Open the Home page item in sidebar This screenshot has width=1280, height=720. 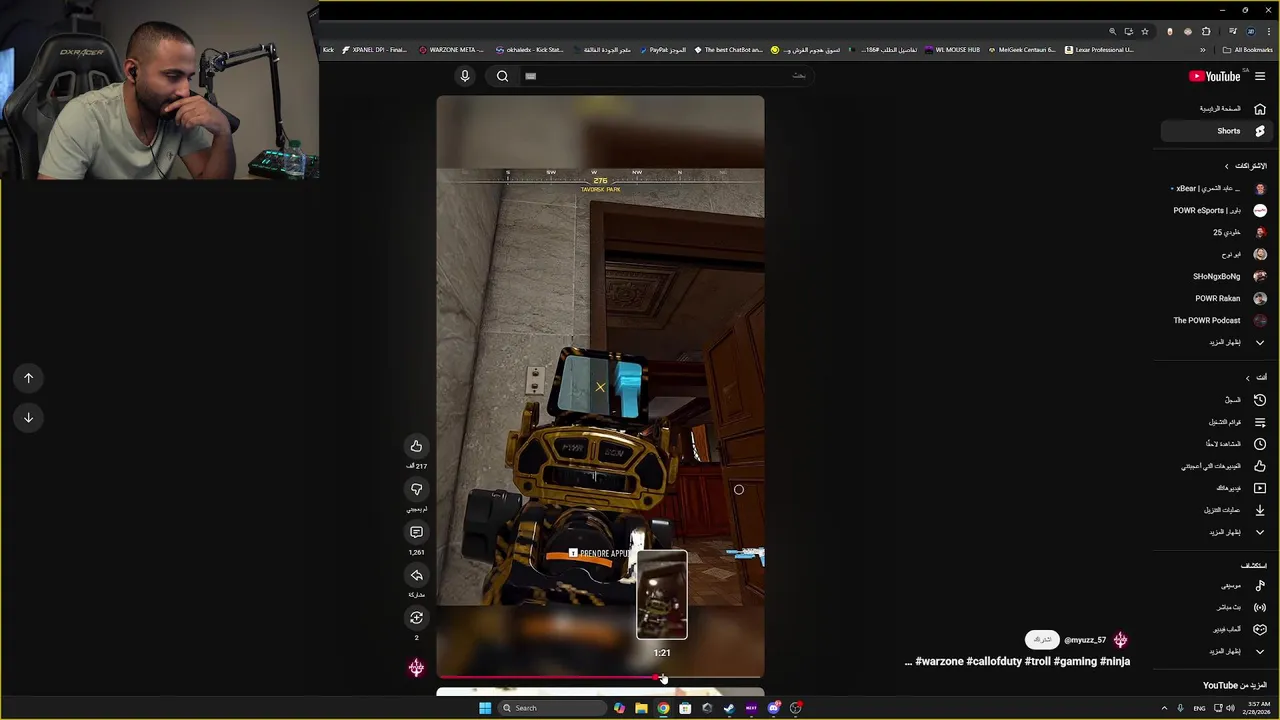(x=1217, y=109)
